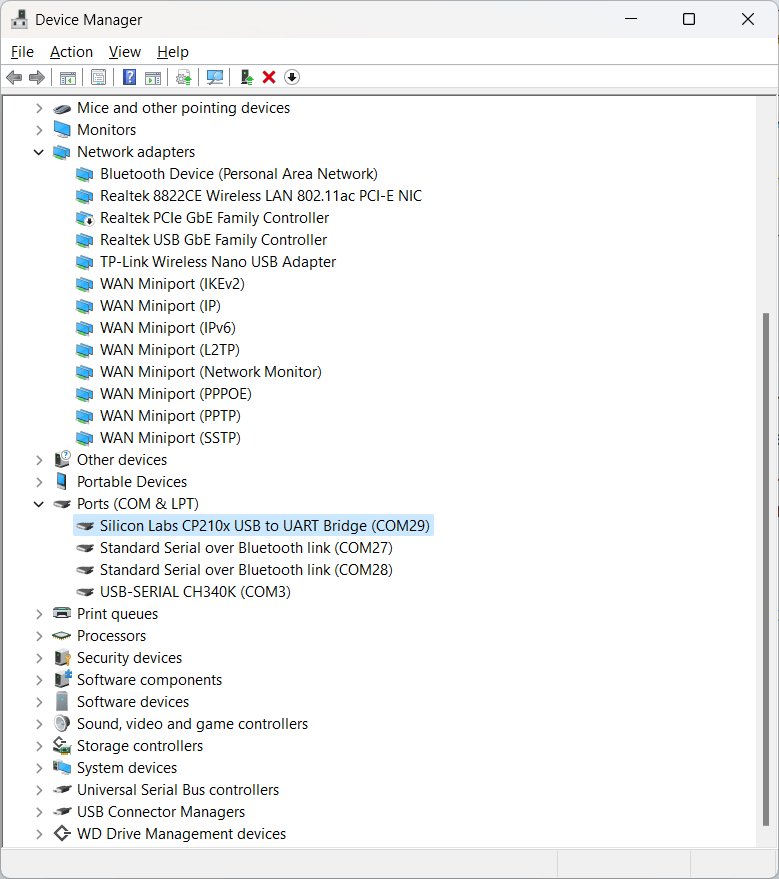Expand the USB Connector Managers category
The height and width of the screenshot is (879, 779).
coord(39,812)
